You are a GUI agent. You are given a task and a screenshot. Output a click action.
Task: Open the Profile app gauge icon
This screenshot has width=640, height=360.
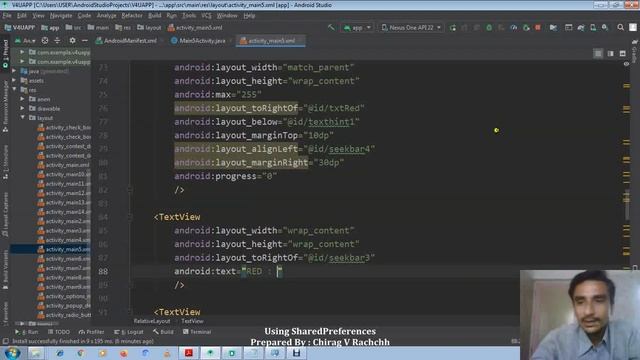pyautogui.click(x=513, y=27)
